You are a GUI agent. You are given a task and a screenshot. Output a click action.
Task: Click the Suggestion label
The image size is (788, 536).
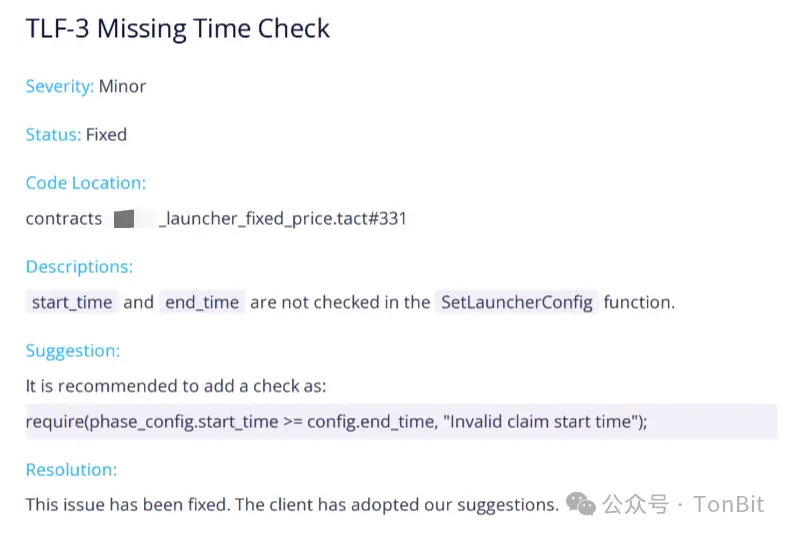pyautogui.click(x=73, y=351)
